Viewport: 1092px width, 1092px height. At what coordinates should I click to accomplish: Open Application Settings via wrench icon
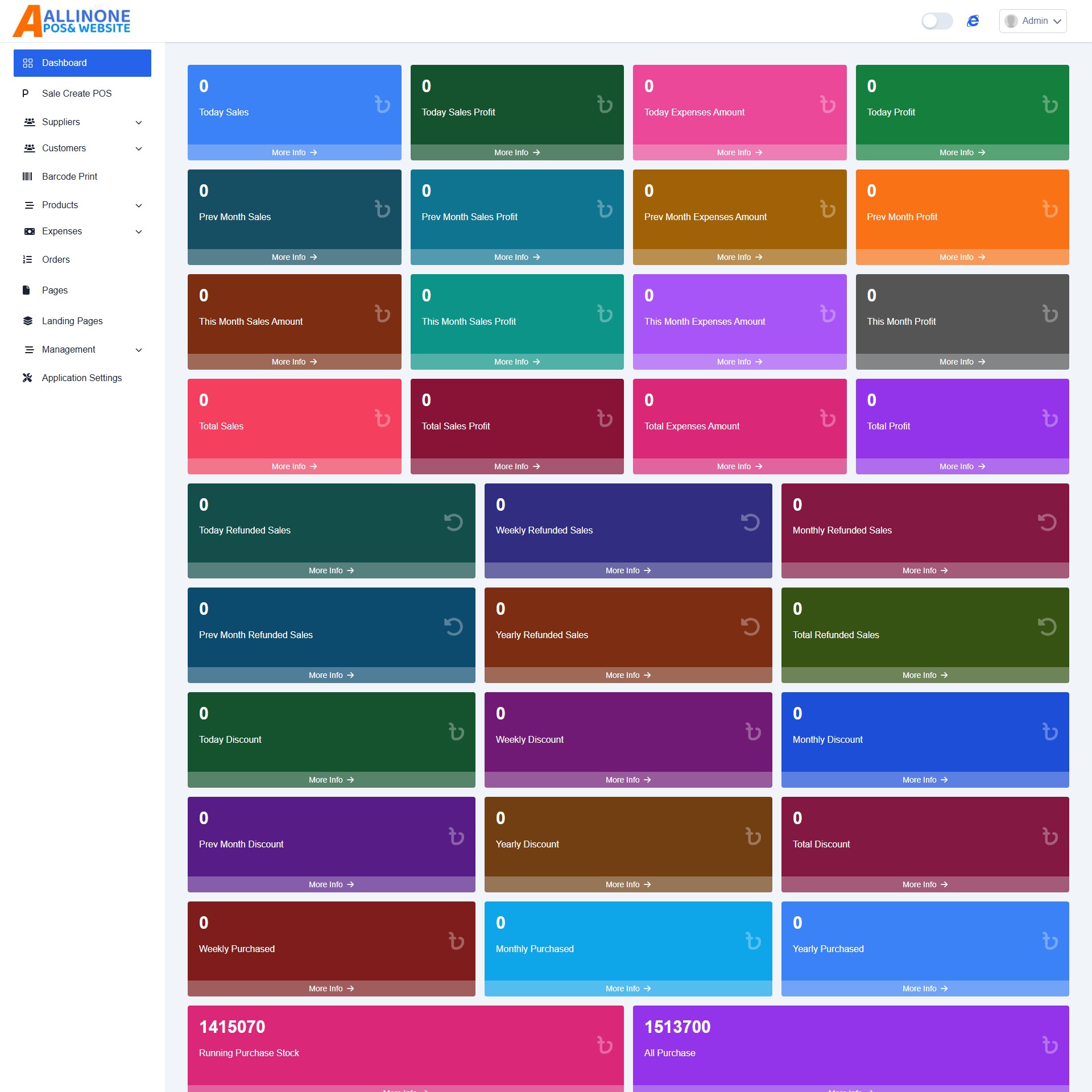pos(27,378)
